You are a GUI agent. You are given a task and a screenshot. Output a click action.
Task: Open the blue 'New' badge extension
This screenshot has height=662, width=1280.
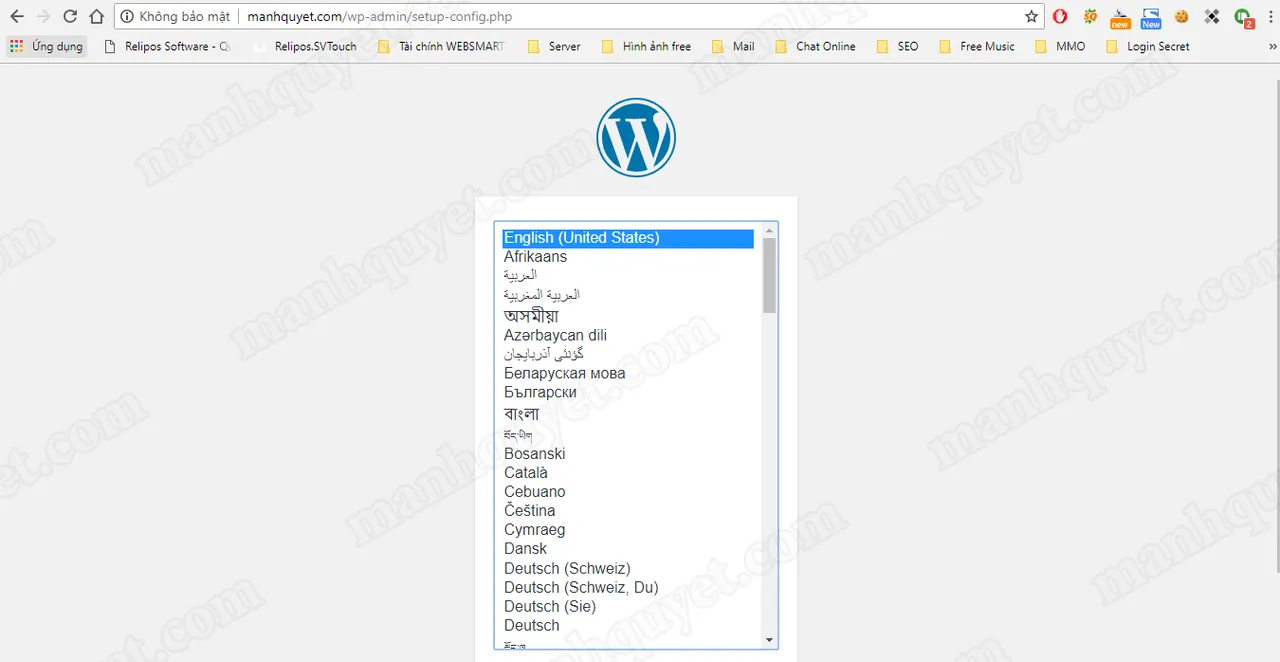click(x=1151, y=17)
